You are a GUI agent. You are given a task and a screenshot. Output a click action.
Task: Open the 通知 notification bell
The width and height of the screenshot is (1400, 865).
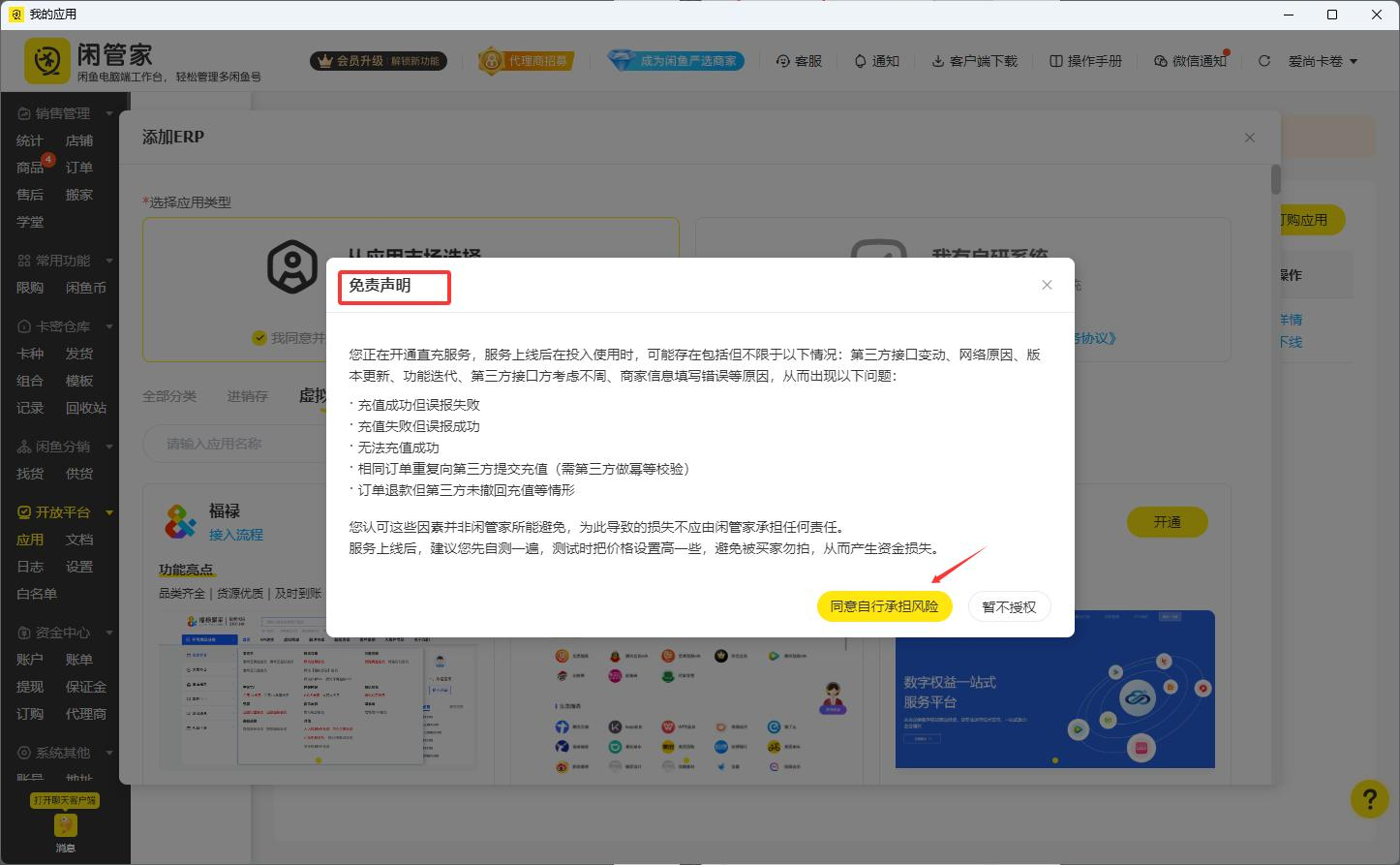875,60
